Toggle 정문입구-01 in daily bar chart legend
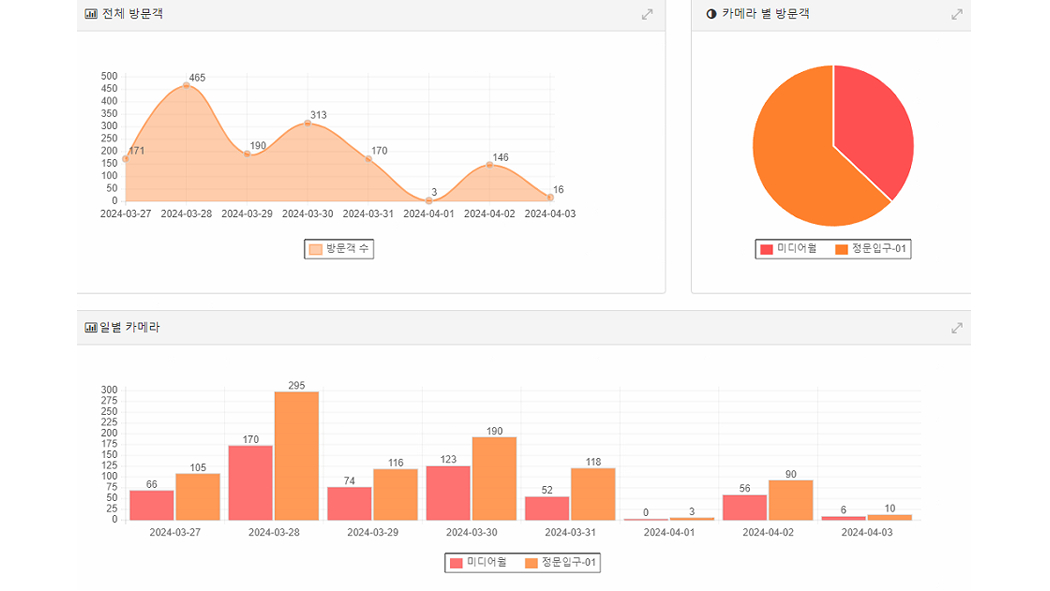The image size is (1050, 591). tap(560, 563)
